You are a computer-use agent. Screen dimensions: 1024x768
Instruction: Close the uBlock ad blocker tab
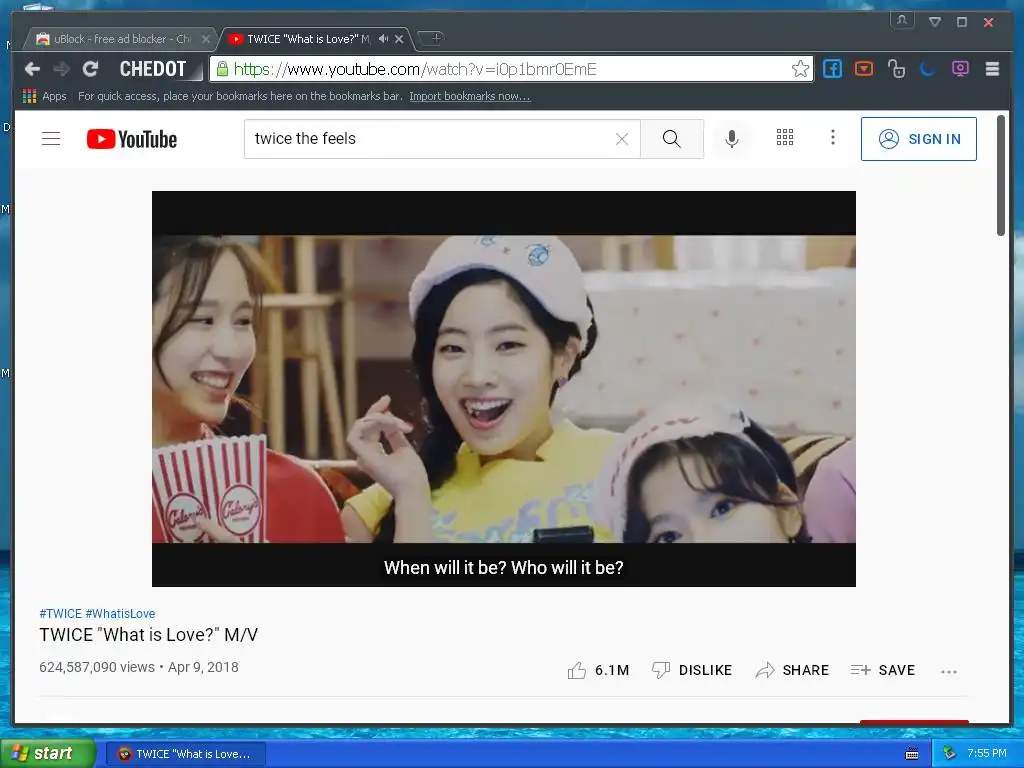pos(206,39)
